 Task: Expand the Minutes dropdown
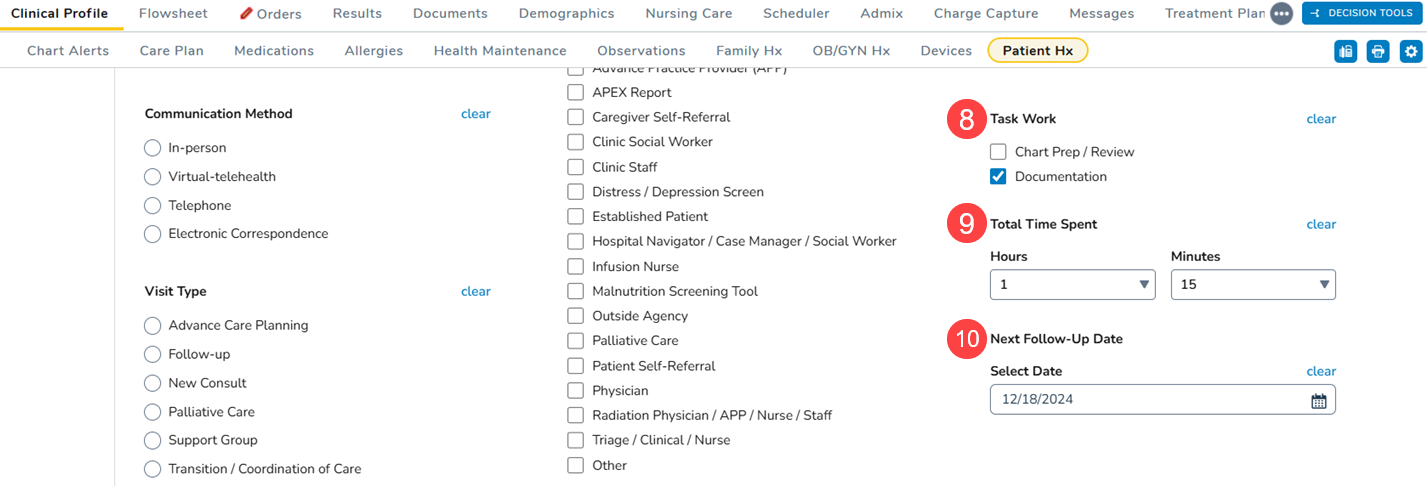[1253, 285]
